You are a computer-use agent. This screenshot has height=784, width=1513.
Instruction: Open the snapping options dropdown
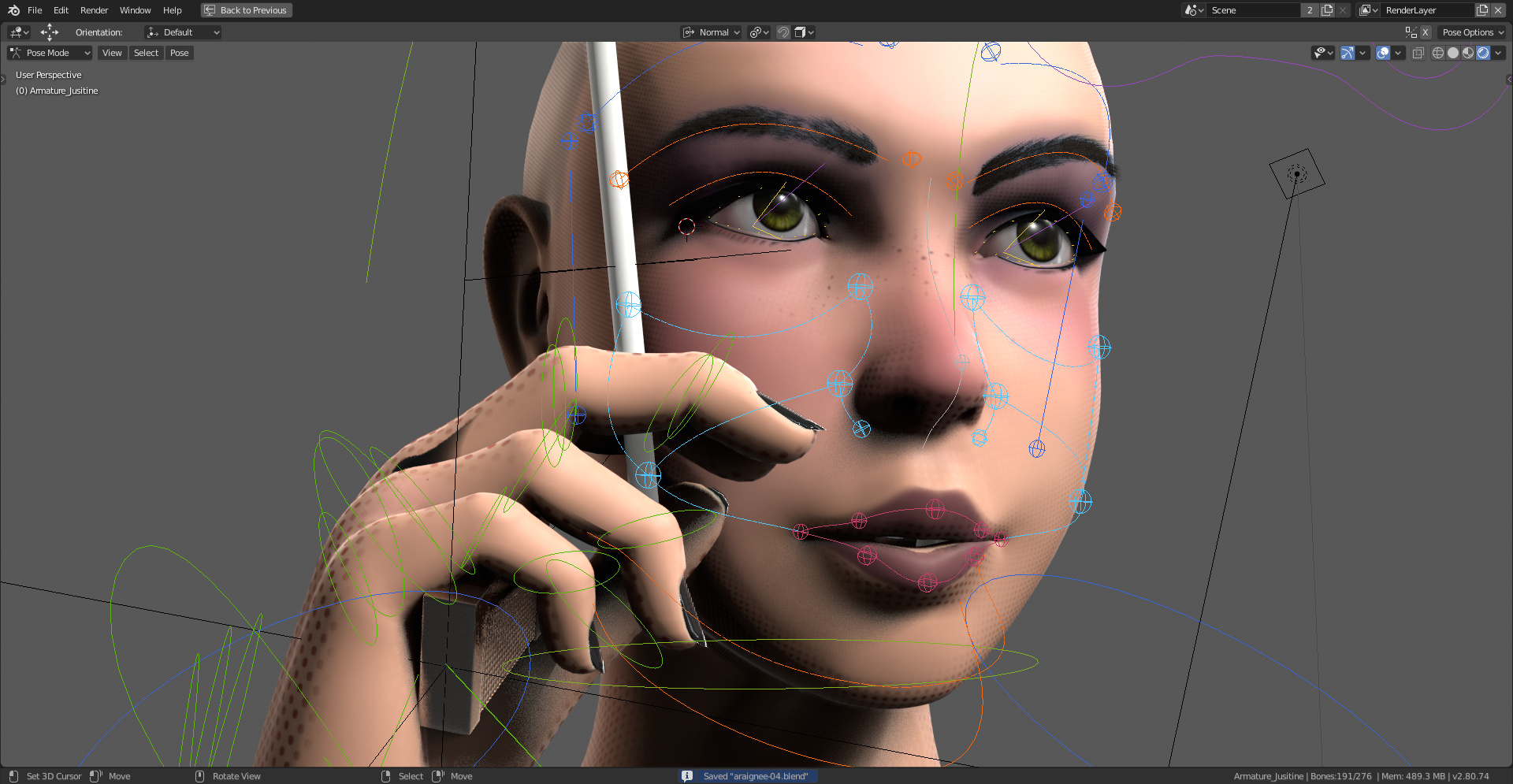[x=804, y=32]
